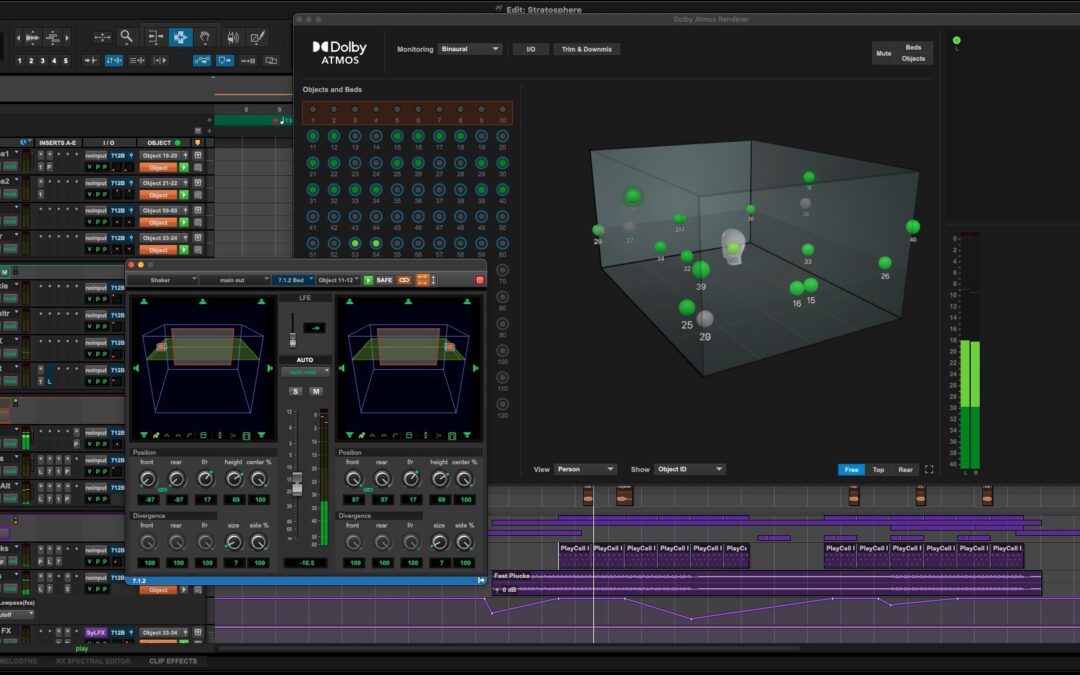This screenshot has height=675, width=1080.
Task: Select object 25 in the 3D room
Action: (x=687, y=307)
